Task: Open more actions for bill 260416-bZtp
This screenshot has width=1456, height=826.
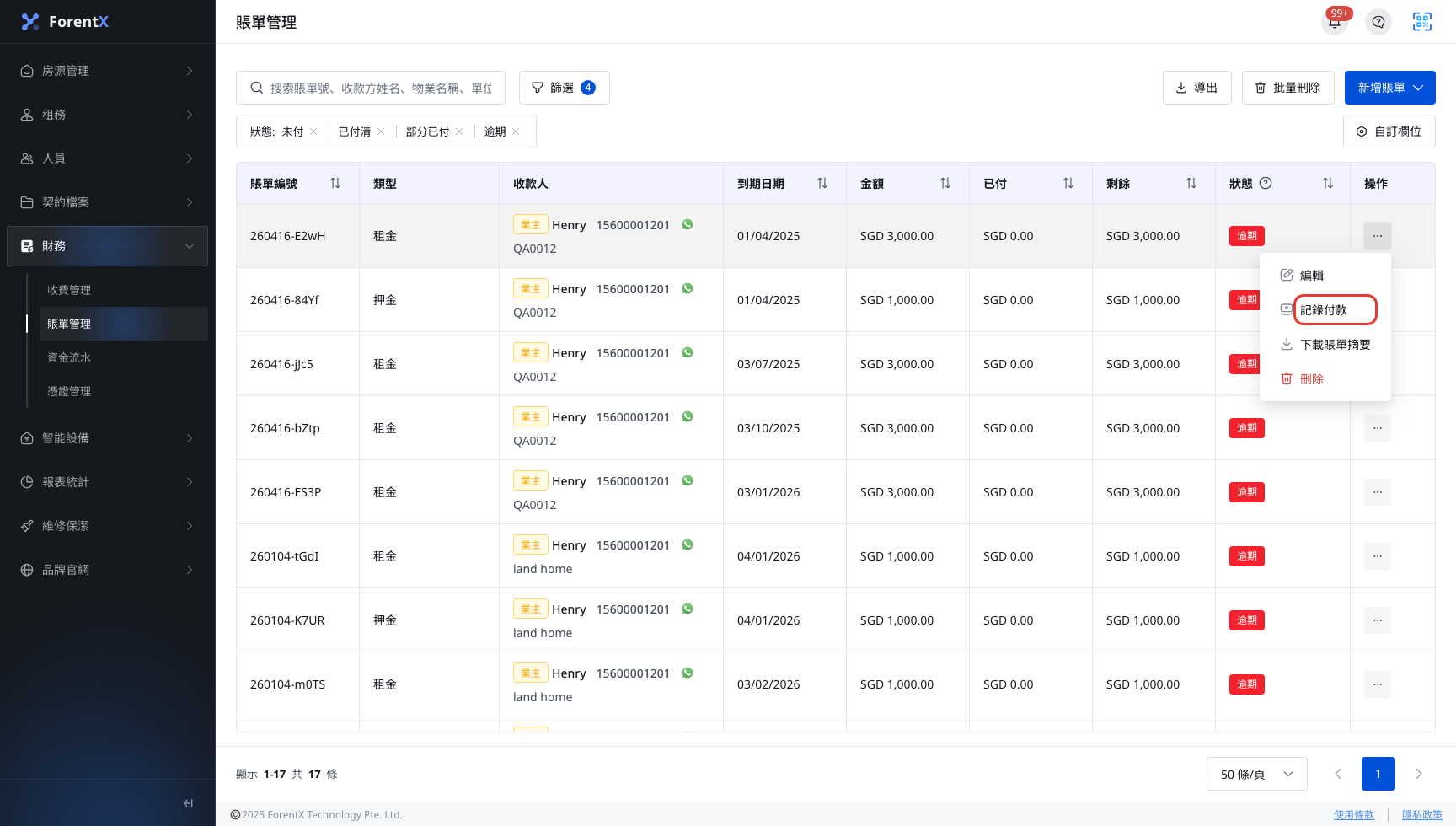Action: click(x=1378, y=428)
